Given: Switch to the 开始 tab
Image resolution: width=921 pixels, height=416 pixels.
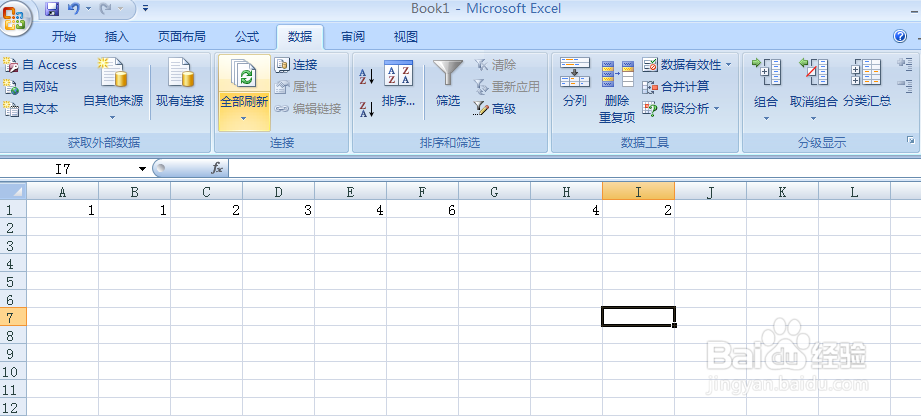Looking at the screenshot, I should pos(64,37).
